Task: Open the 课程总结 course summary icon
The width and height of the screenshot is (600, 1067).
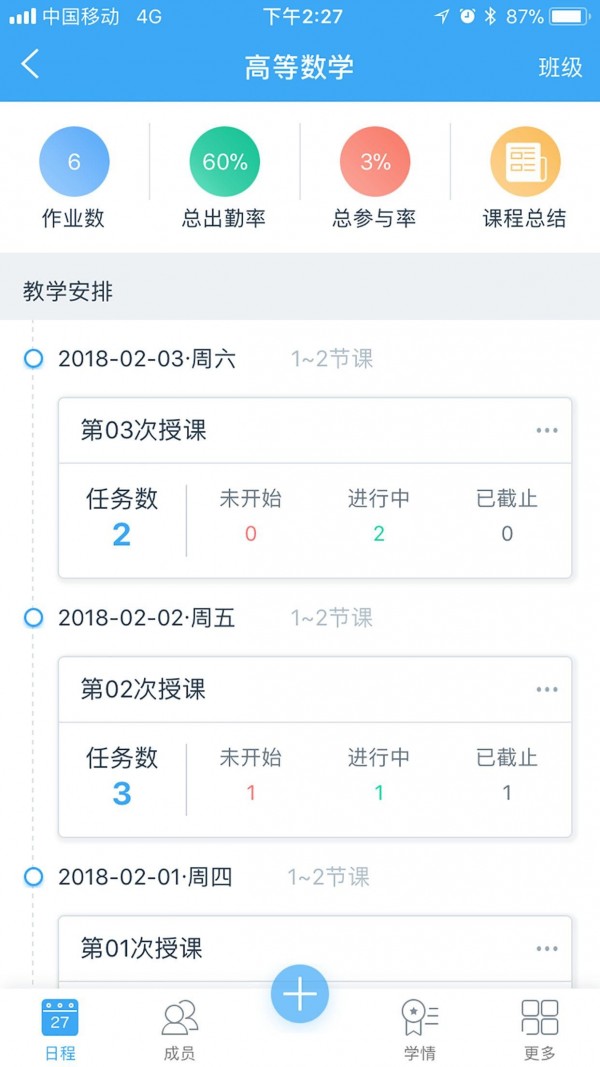Action: (x=526, y=160)
